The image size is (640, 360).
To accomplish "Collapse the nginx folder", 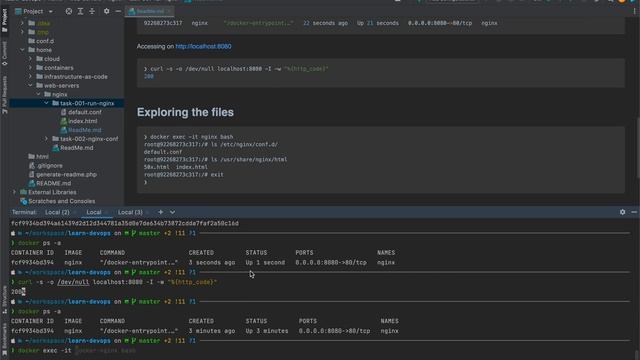I will click(39, 94).
